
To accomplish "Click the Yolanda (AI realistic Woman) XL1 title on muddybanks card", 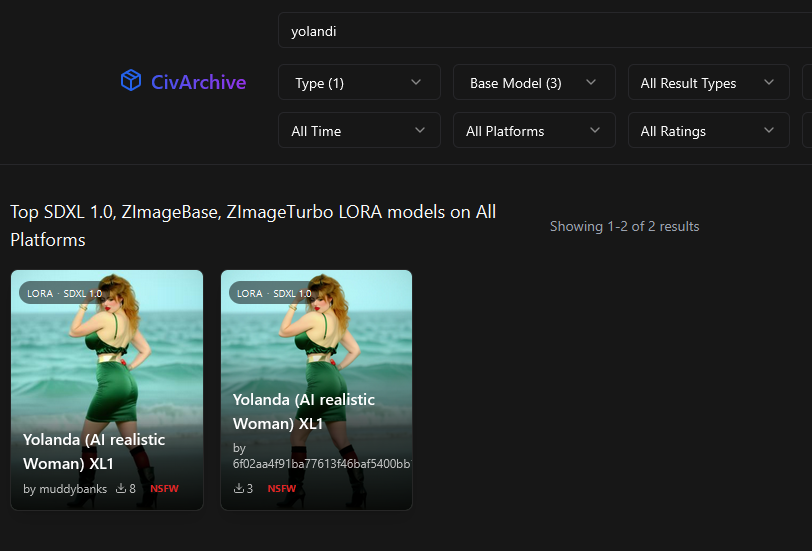I will tap(94, 452).
